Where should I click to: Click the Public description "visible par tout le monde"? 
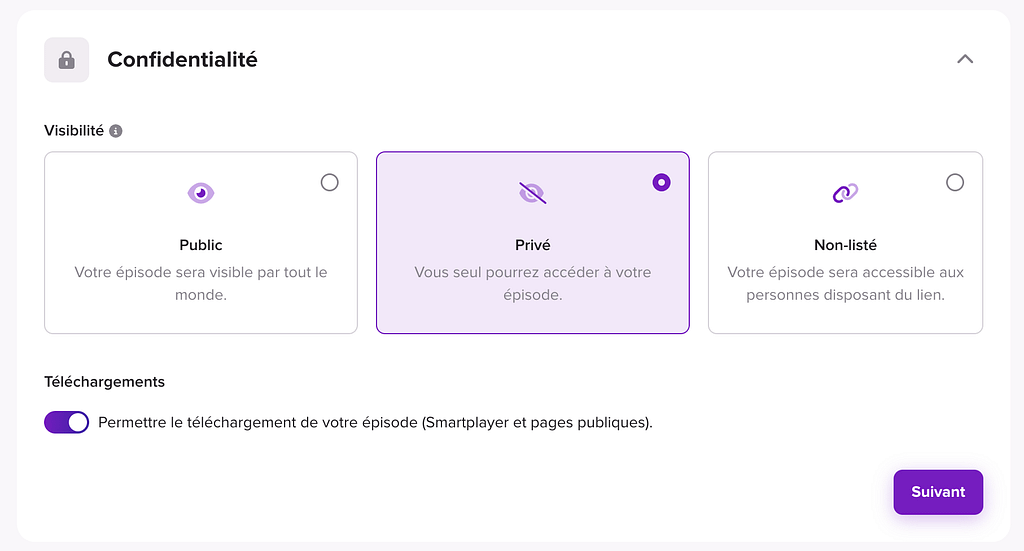click(200, 283)
